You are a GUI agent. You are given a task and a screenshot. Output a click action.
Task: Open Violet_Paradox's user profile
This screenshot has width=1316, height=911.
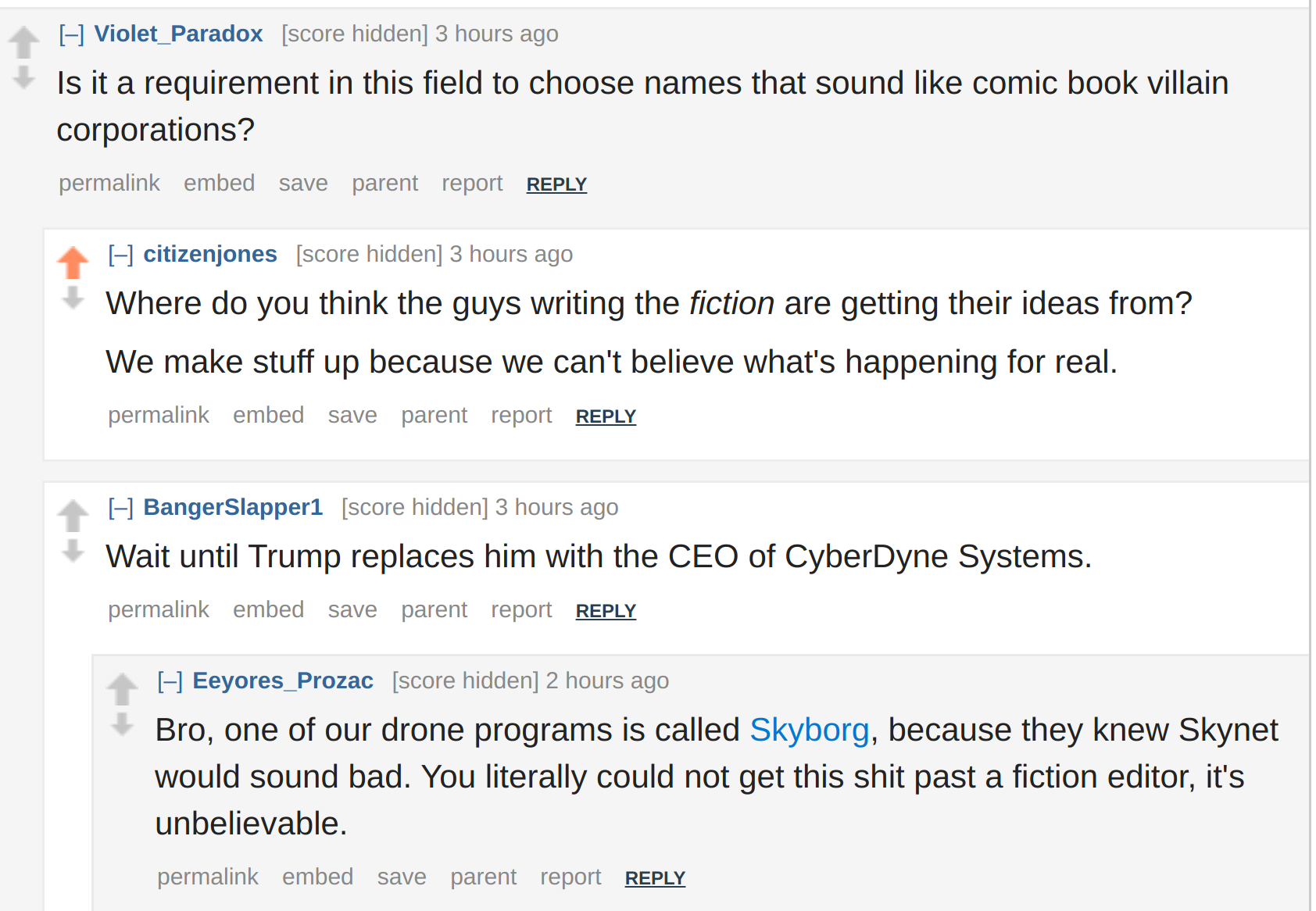pyautogui.click(x=178, y=34)
